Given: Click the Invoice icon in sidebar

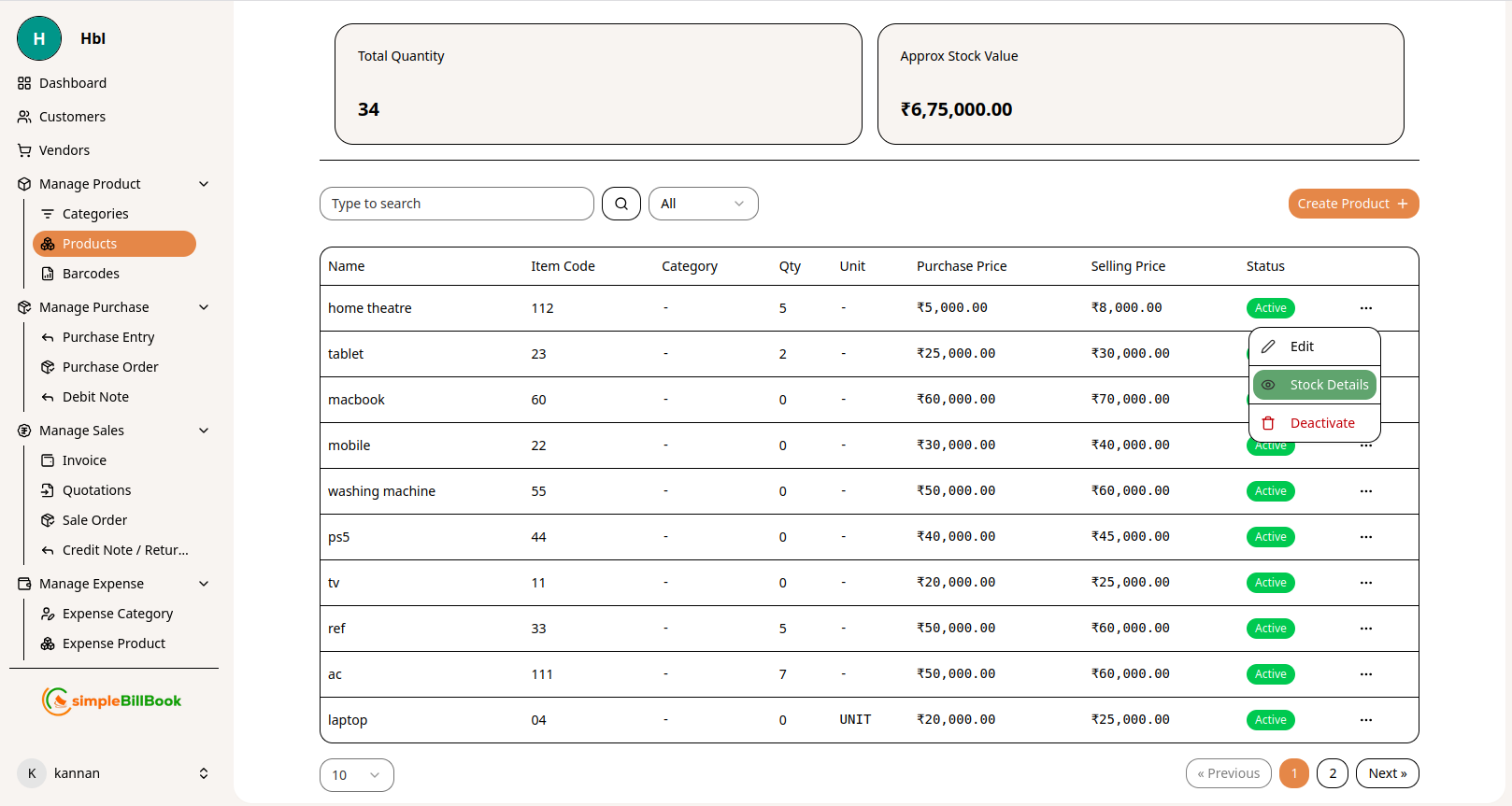Looking at the screenshot, I should pyautogui.click(x=48, y=460).
